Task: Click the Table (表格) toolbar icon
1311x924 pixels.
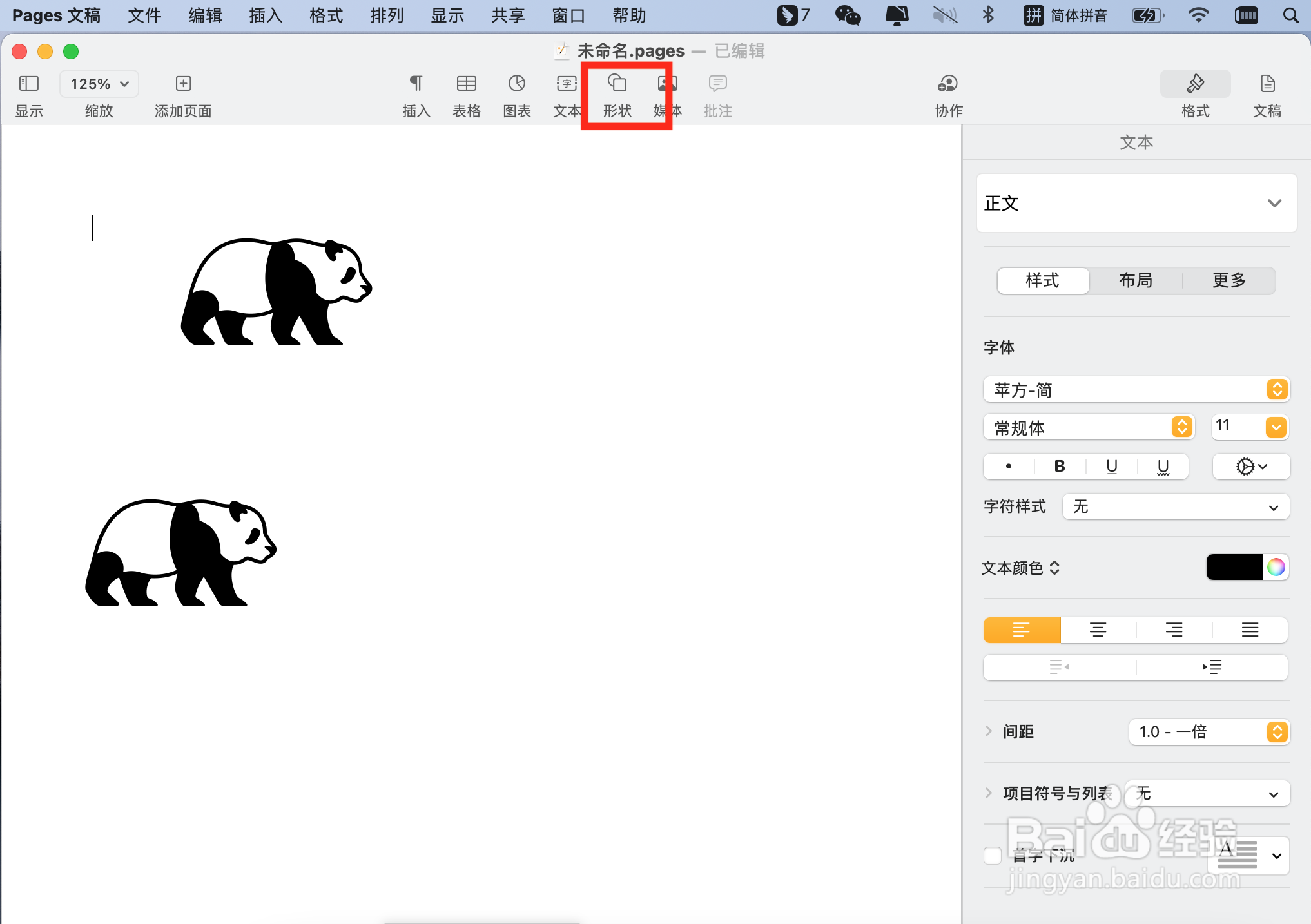Action: tap(466, 84)
